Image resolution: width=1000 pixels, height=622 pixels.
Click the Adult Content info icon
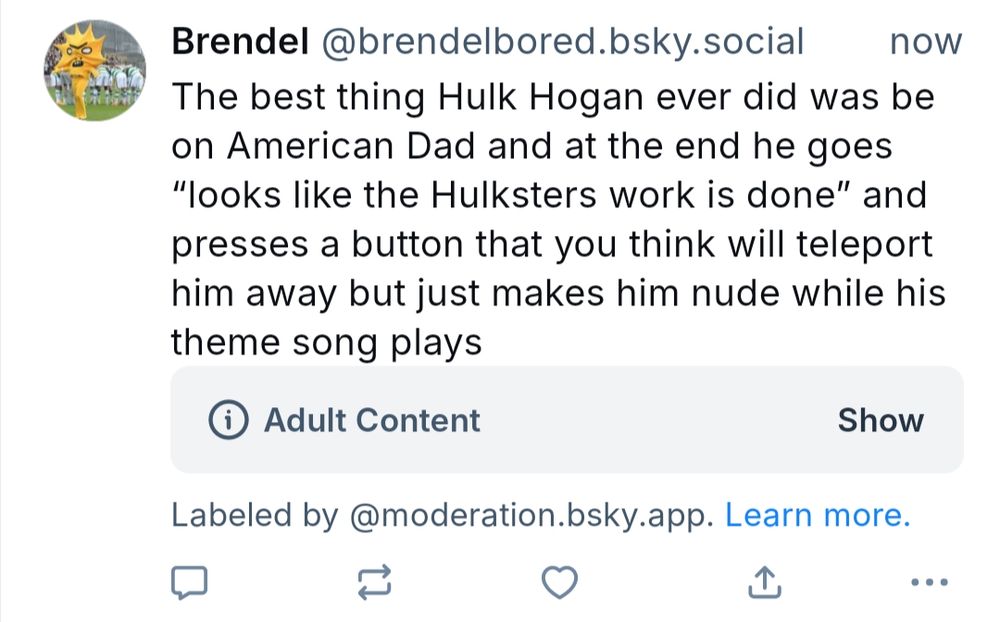[228, 421]
